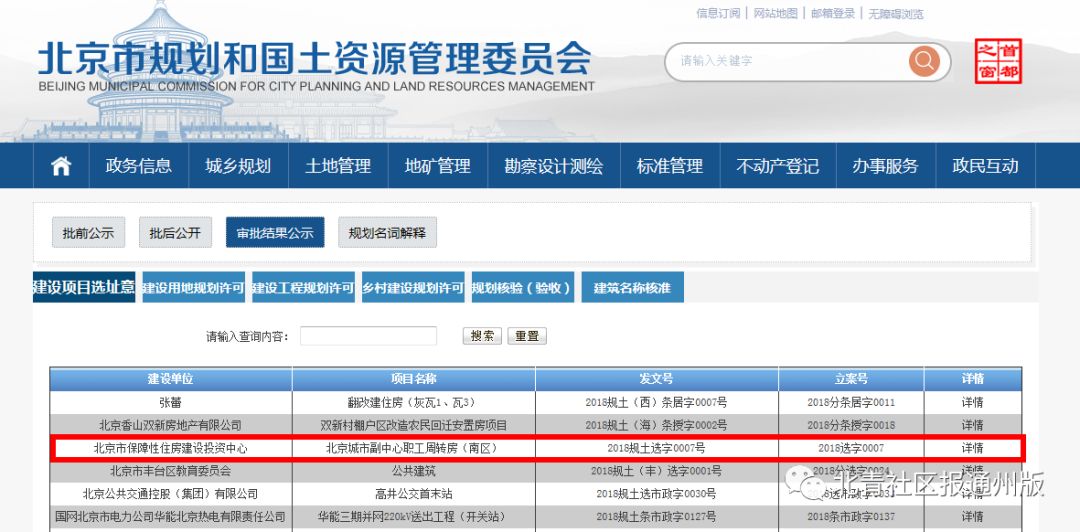Click the orange search magnifier icon
This screenshot has width=1080, height=532.
924,61
